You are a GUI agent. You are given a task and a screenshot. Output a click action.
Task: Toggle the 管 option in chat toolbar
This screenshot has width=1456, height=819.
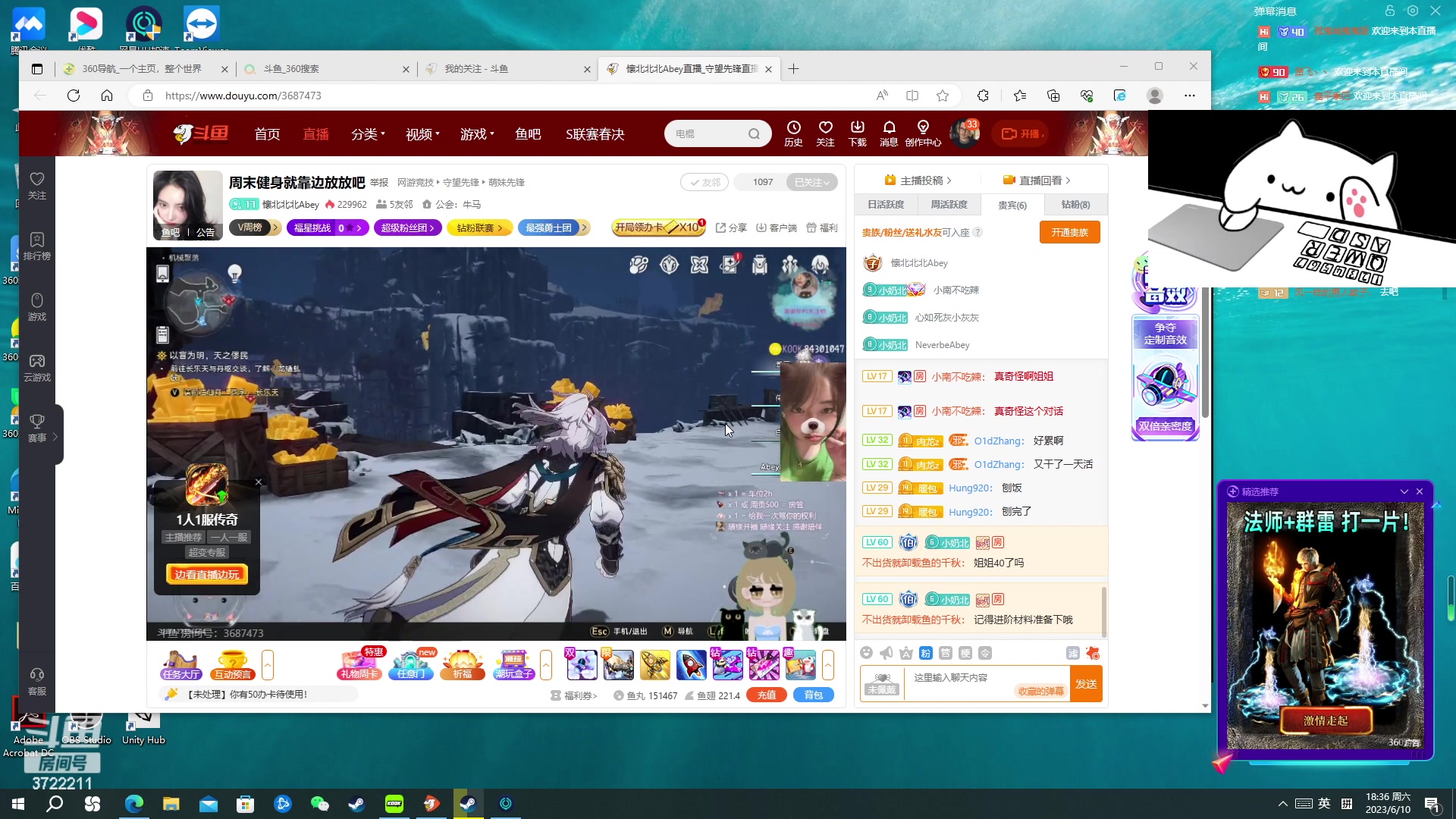[945, 653]
